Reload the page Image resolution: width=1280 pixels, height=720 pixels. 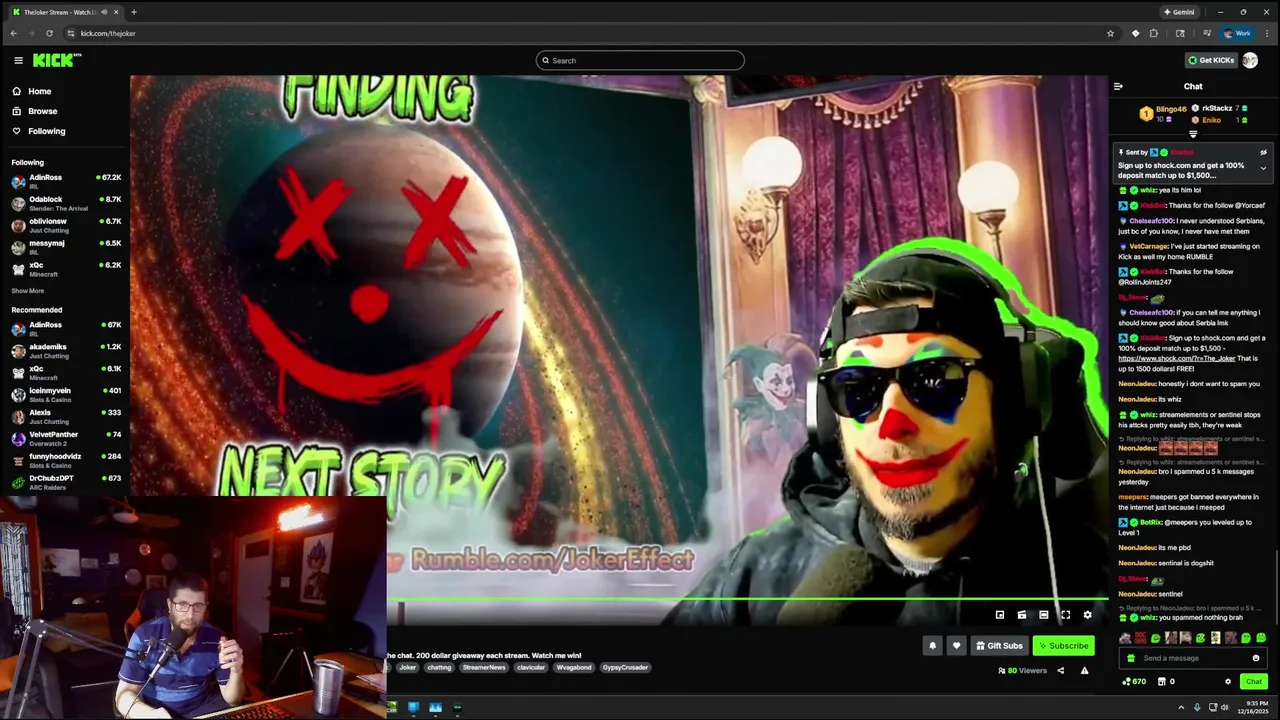pyautogui.click(x=49, y=33)
